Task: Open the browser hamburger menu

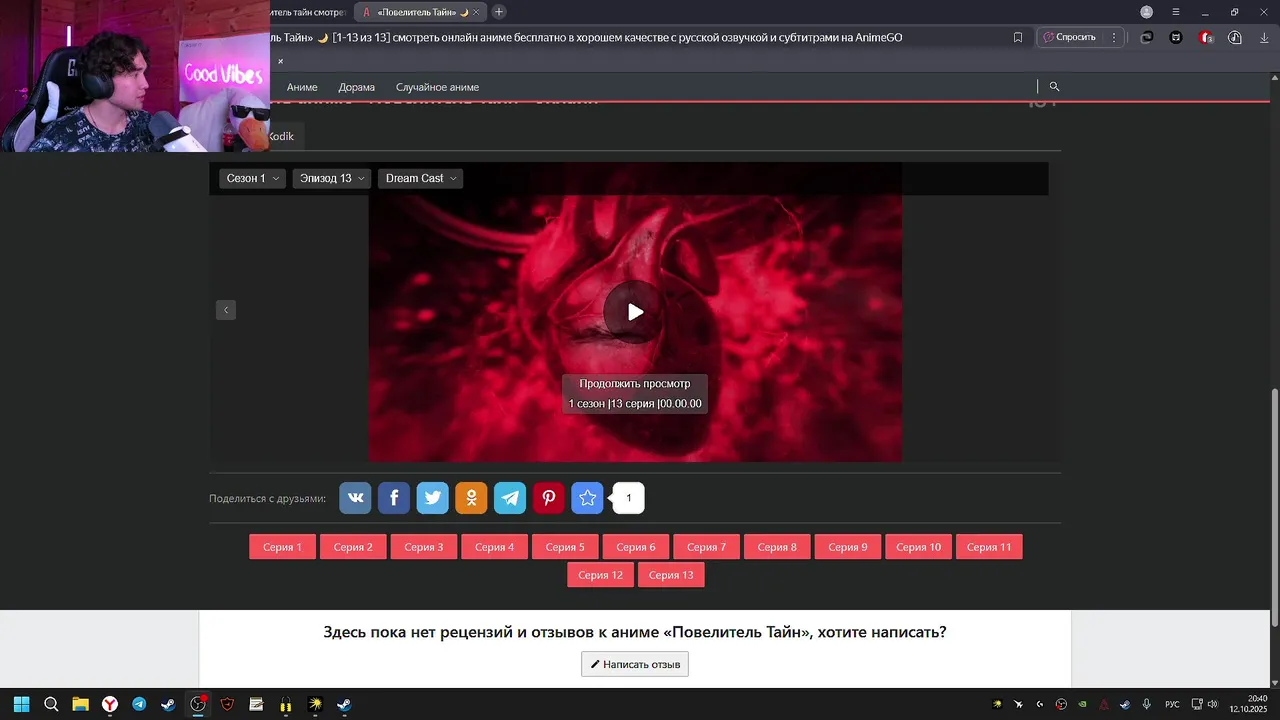Action: tap(1176, 12)
